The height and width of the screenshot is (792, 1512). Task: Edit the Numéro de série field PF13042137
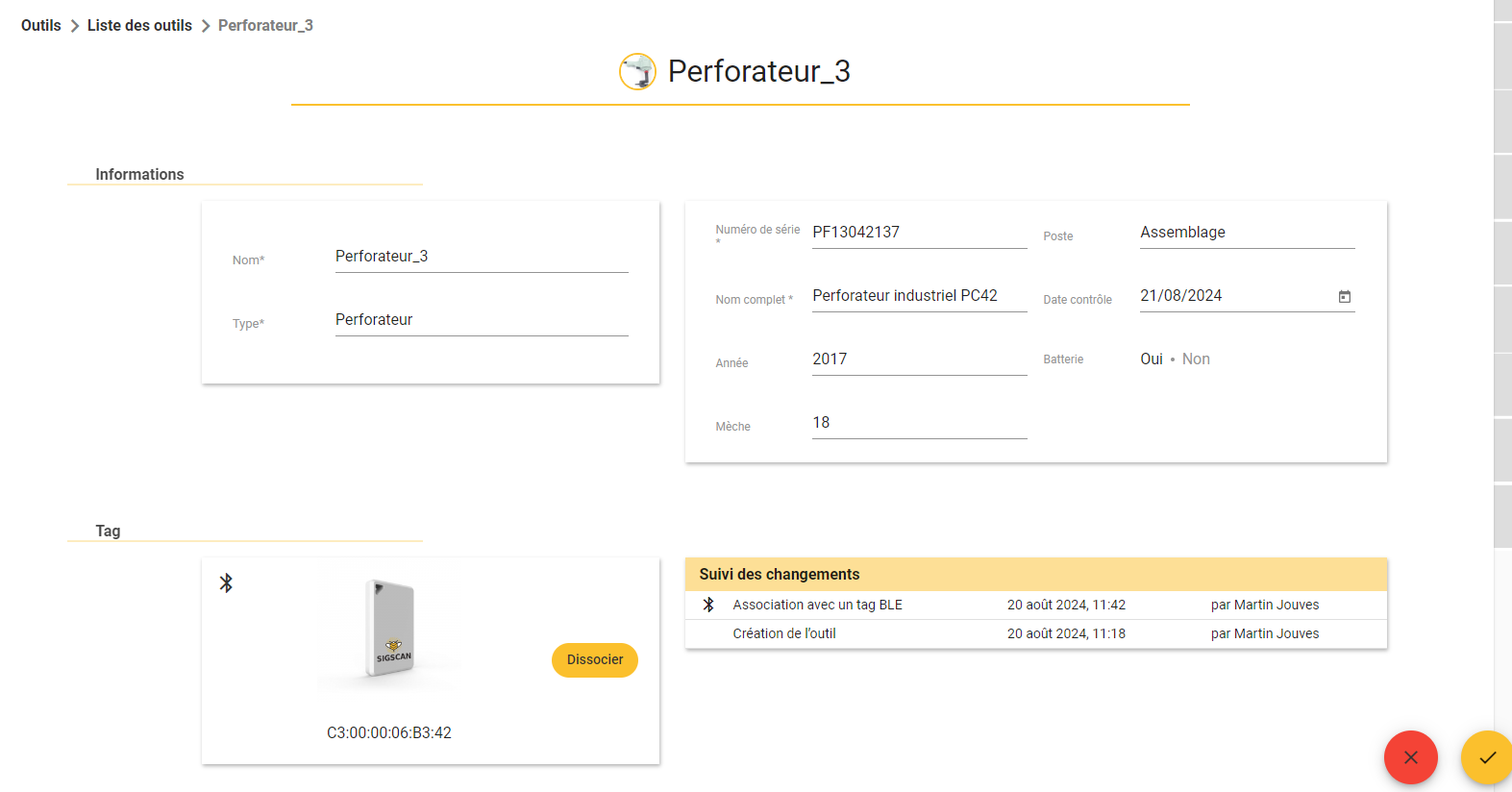(x=920, y=233)
